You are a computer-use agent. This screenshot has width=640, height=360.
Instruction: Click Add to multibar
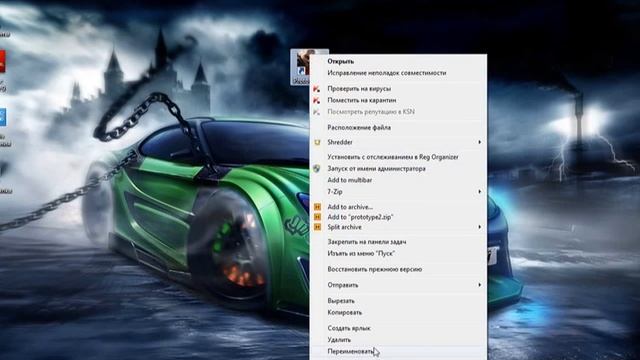[x=349, y=180]
